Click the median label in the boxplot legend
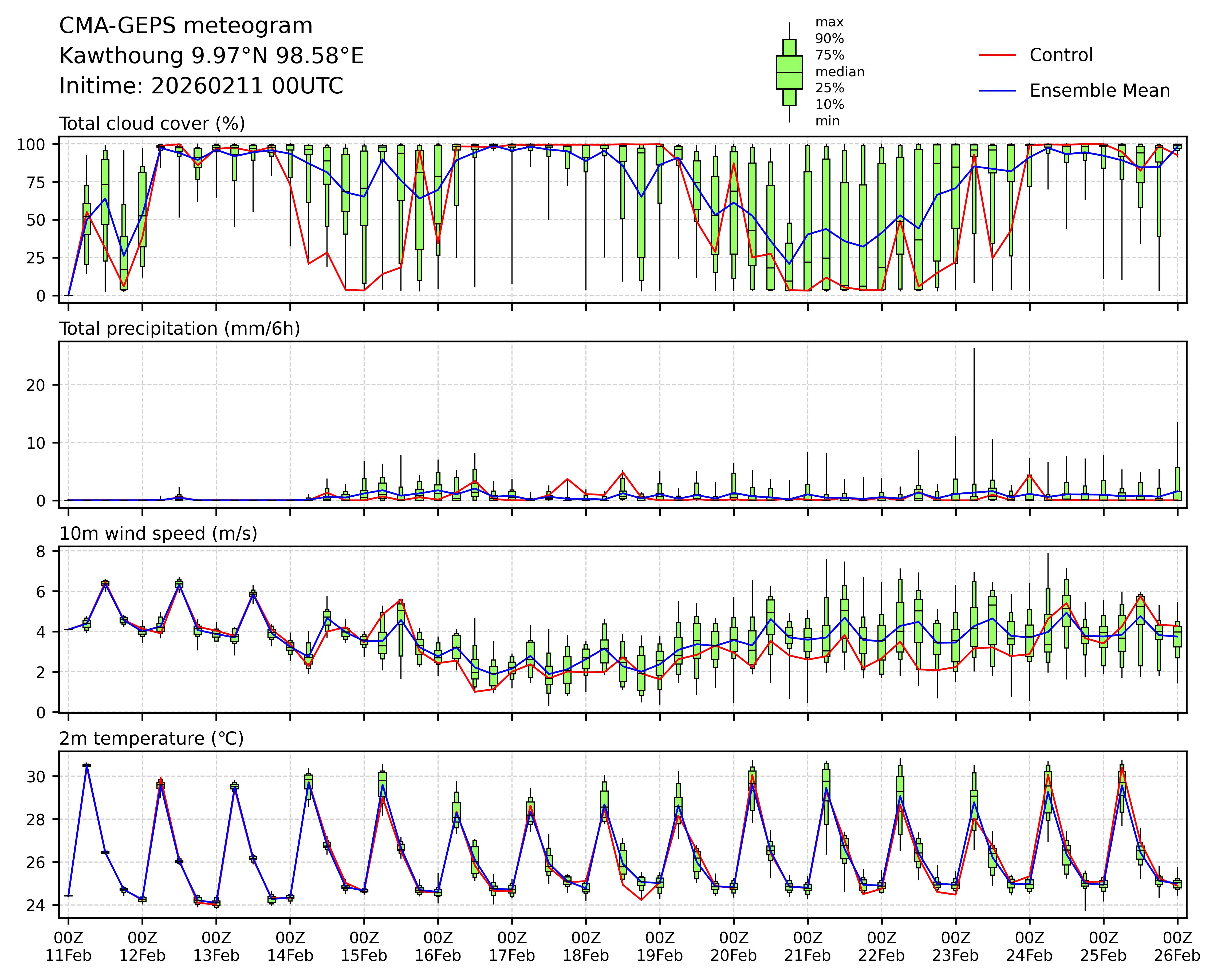The image size is (1217, 980). 839,72
